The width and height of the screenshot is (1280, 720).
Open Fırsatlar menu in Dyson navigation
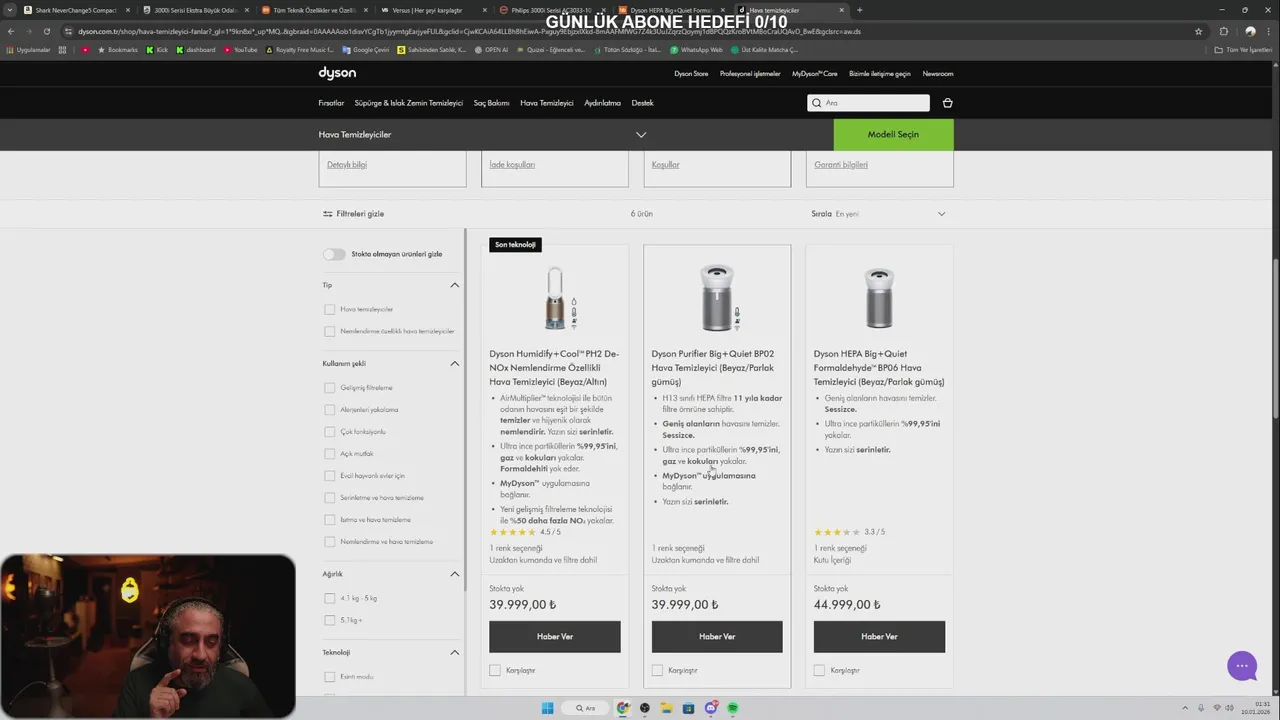pos(331,103)
